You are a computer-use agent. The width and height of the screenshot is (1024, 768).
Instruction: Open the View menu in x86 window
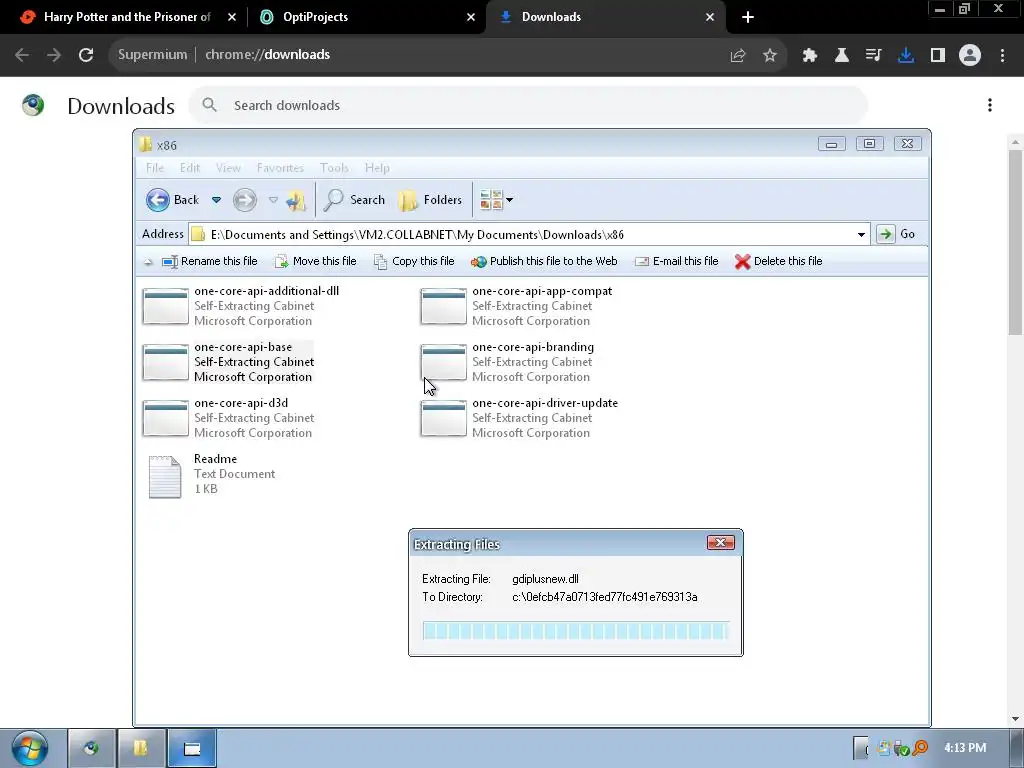[228, 168]
